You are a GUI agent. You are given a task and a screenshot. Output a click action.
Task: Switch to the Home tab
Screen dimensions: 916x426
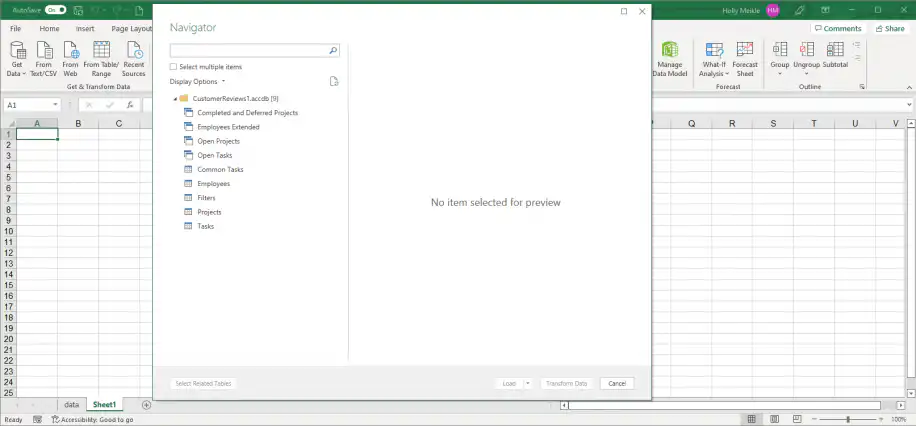(x=49, y=29)
